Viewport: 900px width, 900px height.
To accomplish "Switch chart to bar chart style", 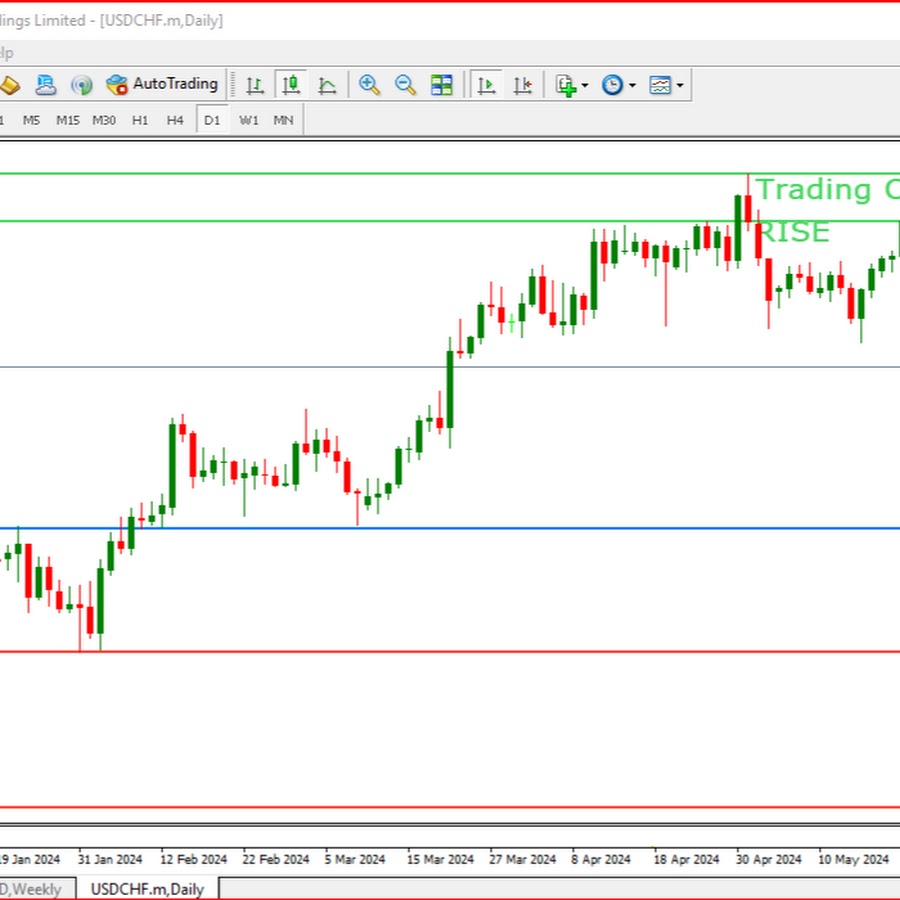I will click(x=255, y=86).
